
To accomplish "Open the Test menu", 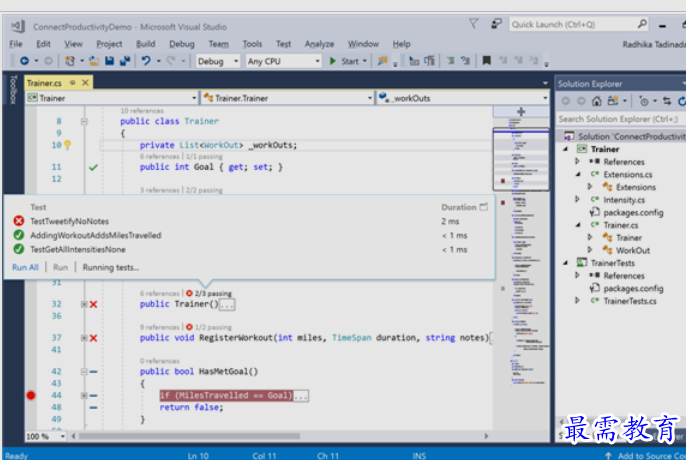I will pyautogui.click(x=284, y=44).
